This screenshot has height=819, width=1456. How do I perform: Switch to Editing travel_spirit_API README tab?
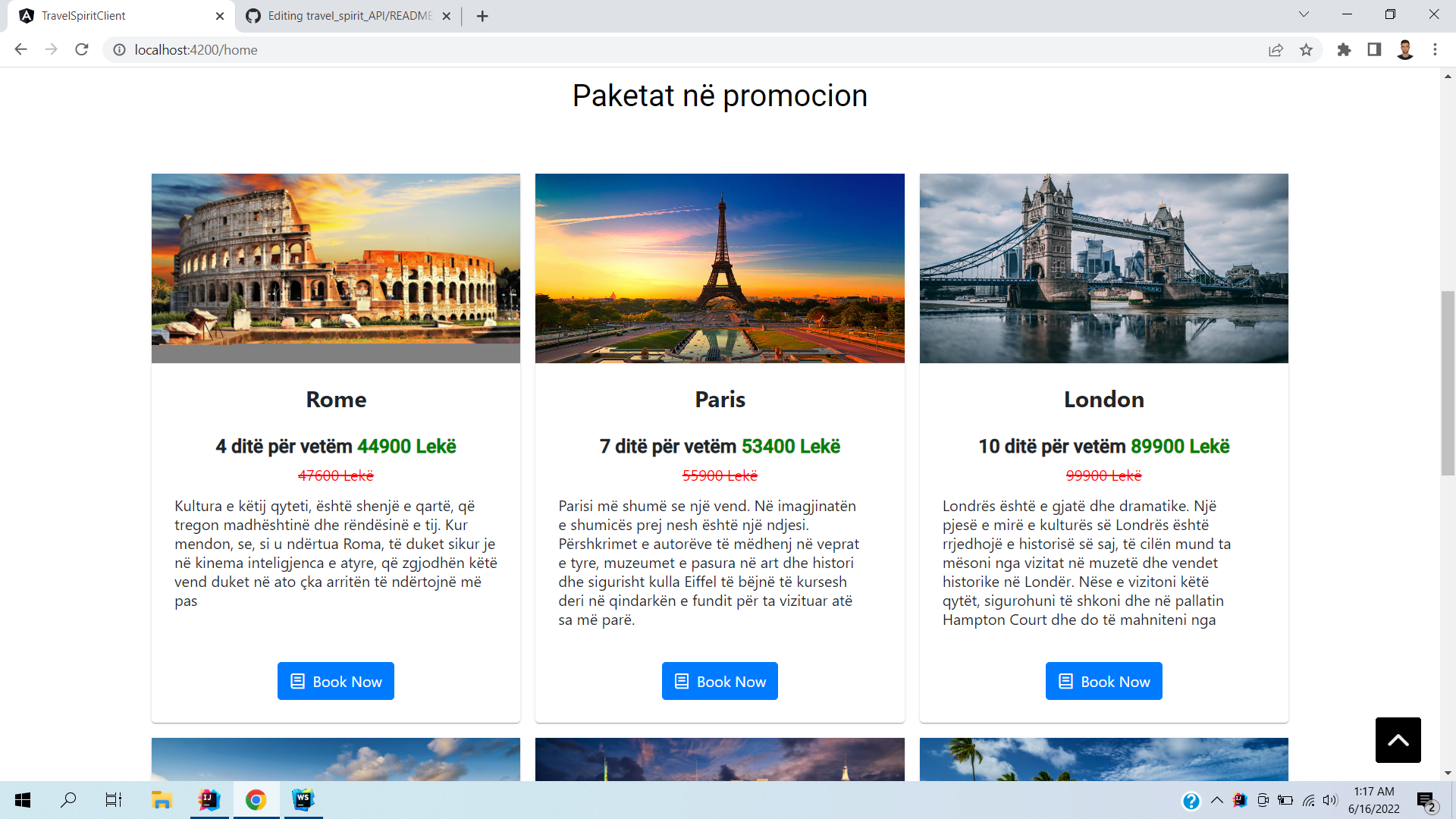(349, 16)
